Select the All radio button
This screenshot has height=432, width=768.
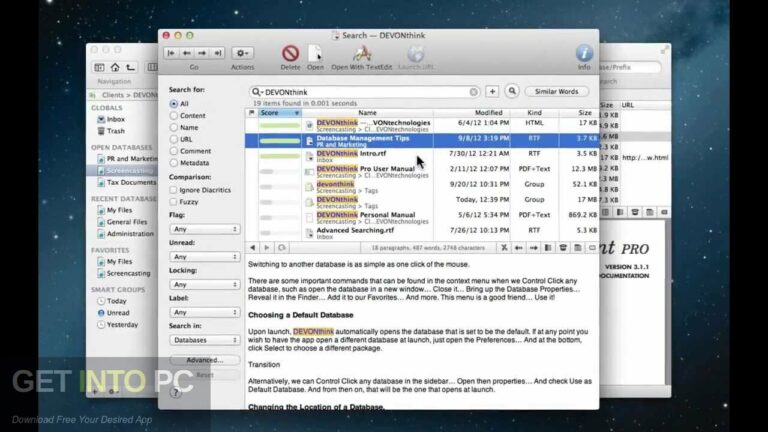[x=173, y=104]
